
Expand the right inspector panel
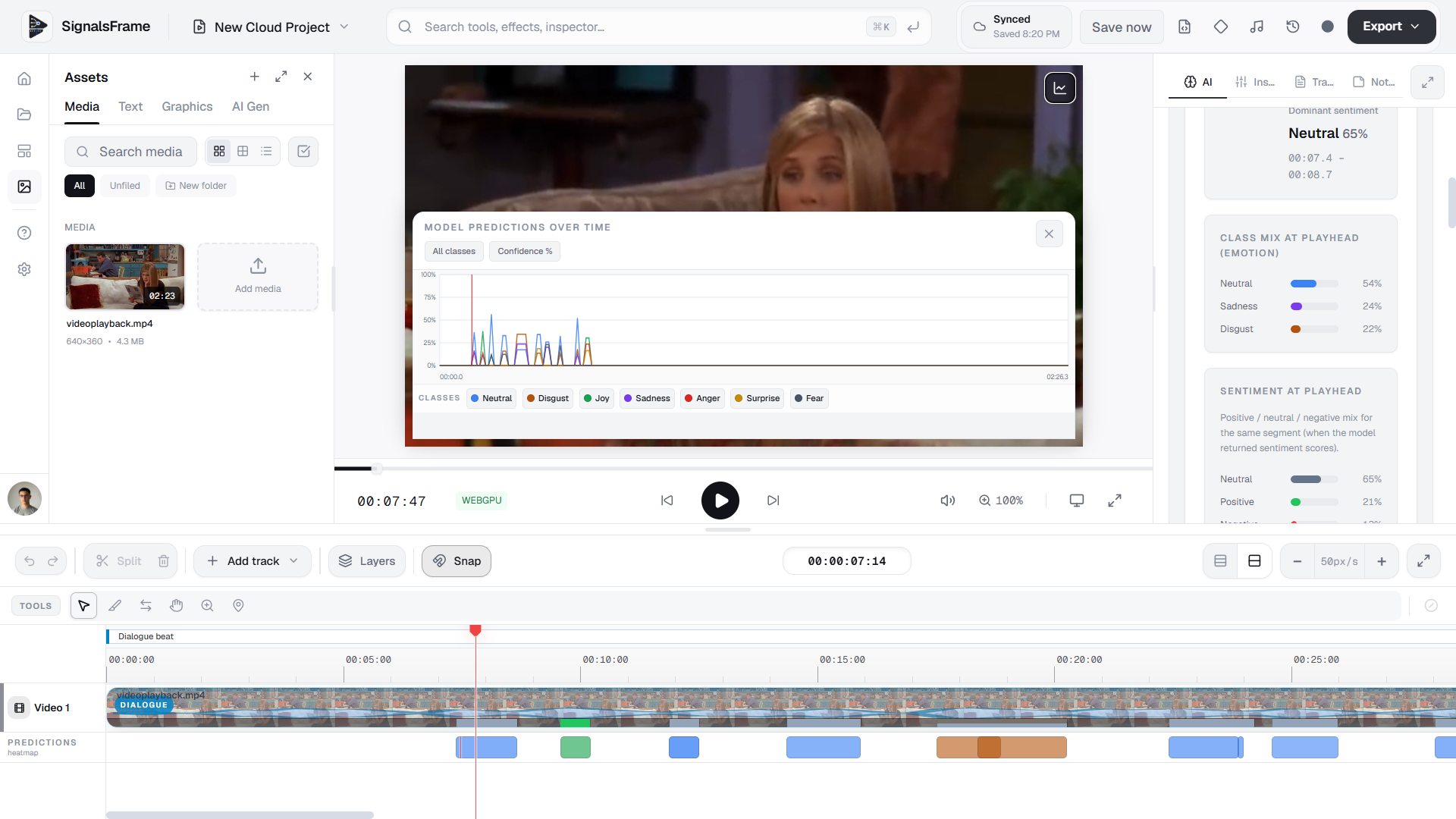(1427, 82)
